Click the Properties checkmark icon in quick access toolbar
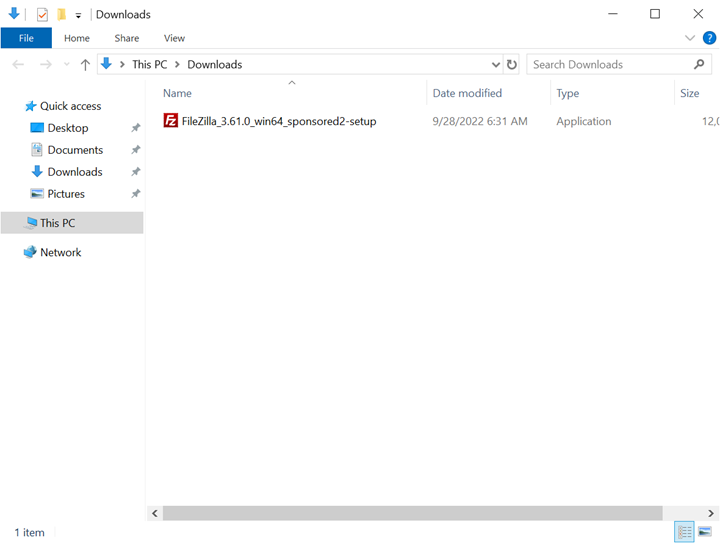This screenshot has height=543, width=720. pos(42,15)
